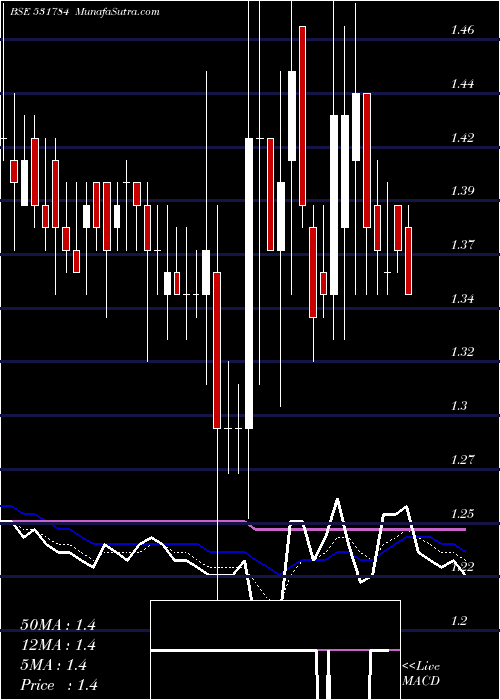The width and height of the screenshot is (500, 700).
Task: Click the BSE 531784 ticker label
Action: click(x=39, y=12)
